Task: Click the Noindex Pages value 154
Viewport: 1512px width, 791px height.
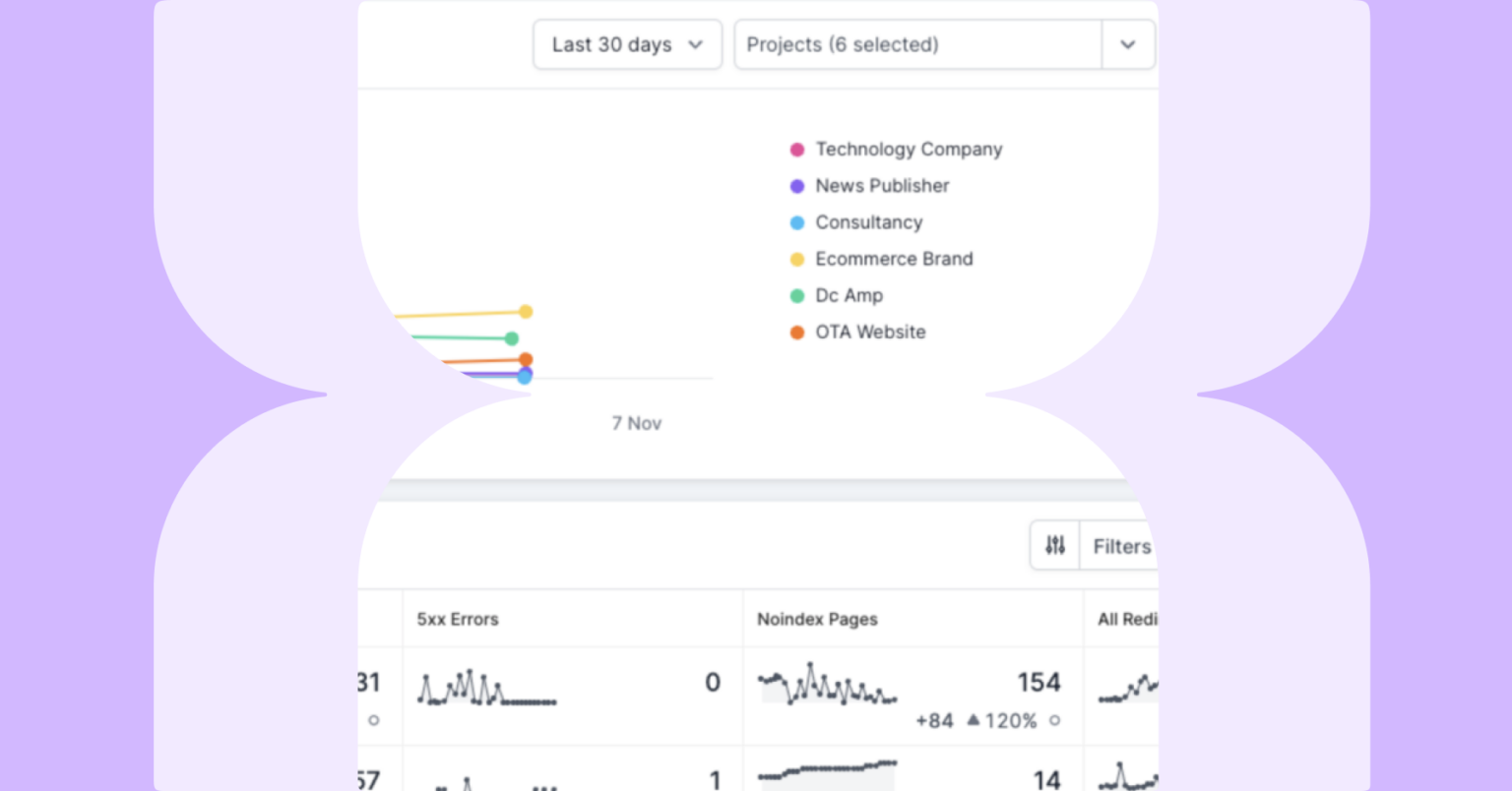Action: coord(1039,683)
